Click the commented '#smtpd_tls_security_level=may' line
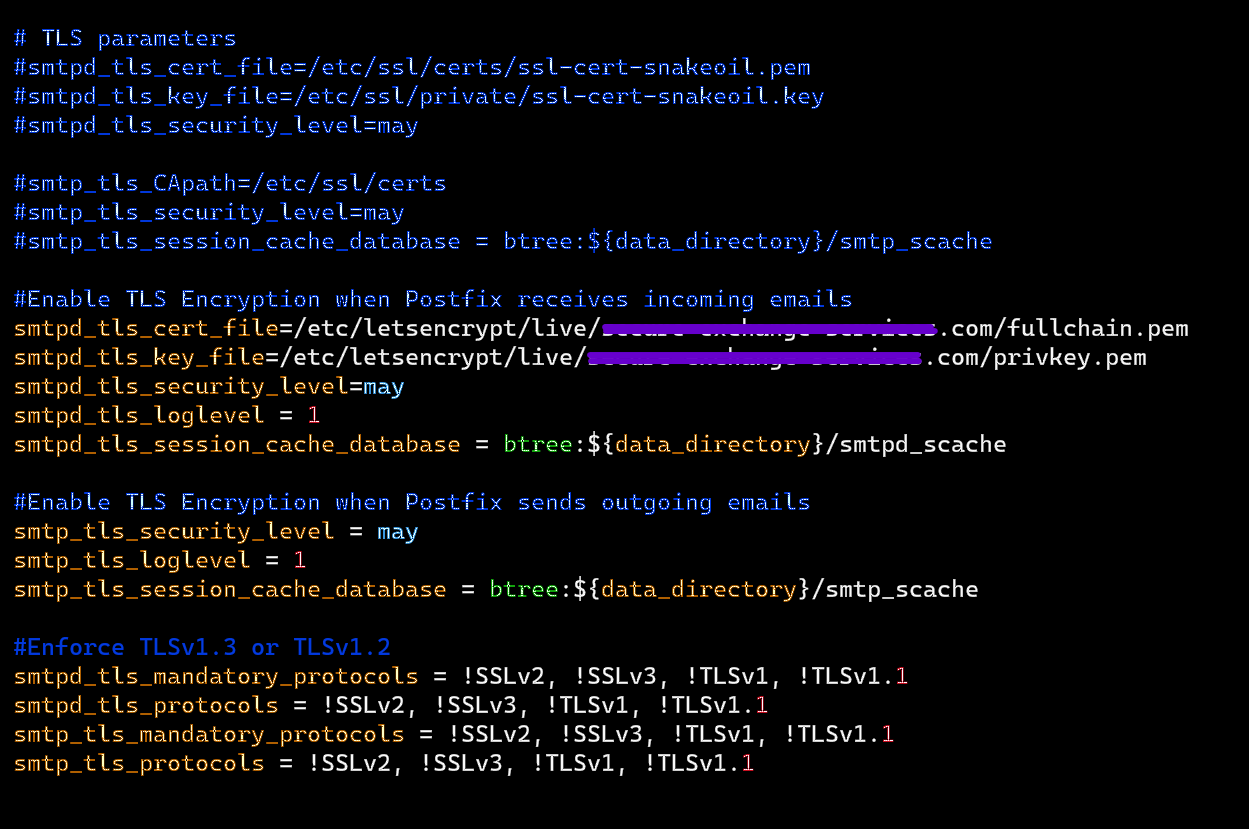Viewport: 1249px width, 829px height. click(x=216, y=126)
